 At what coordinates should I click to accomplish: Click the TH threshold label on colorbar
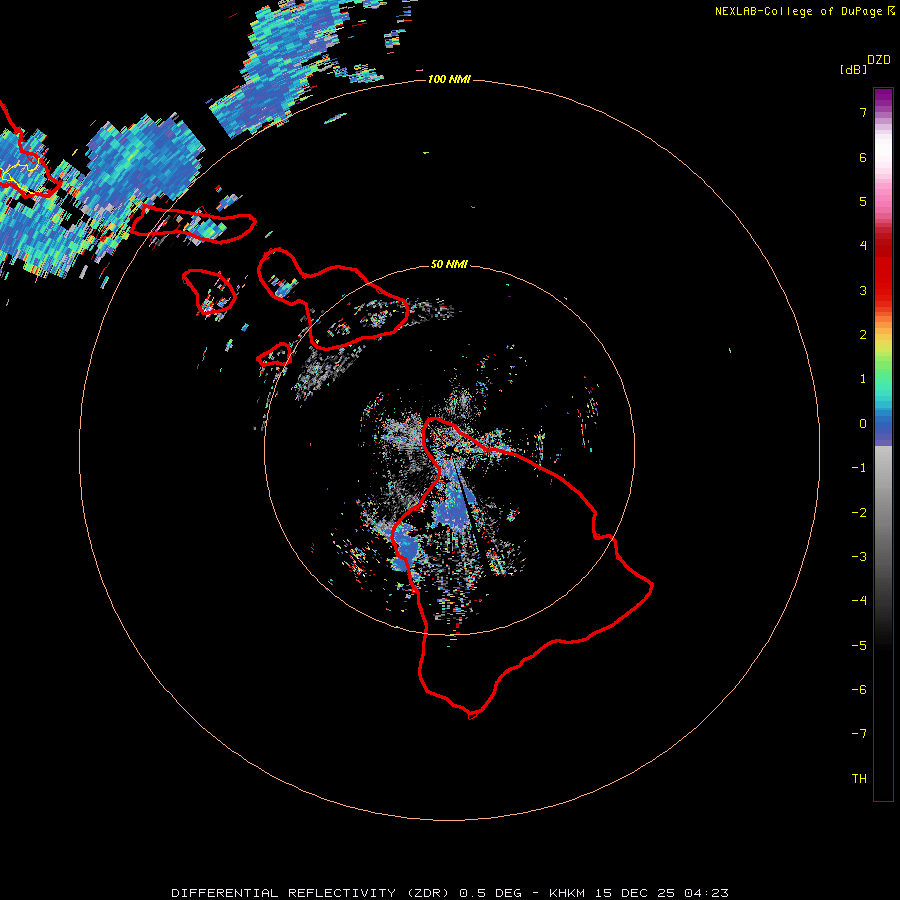coord(859,779)
